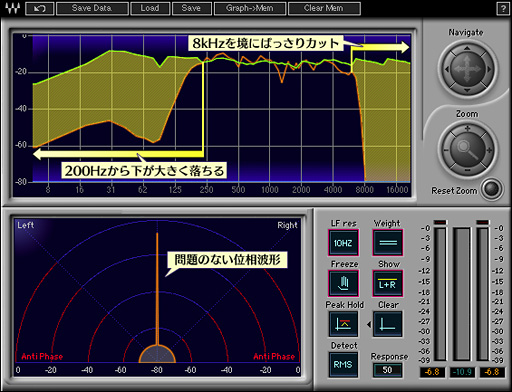Click the undo arrow button
Screen dimensions: 512x392
40,8
